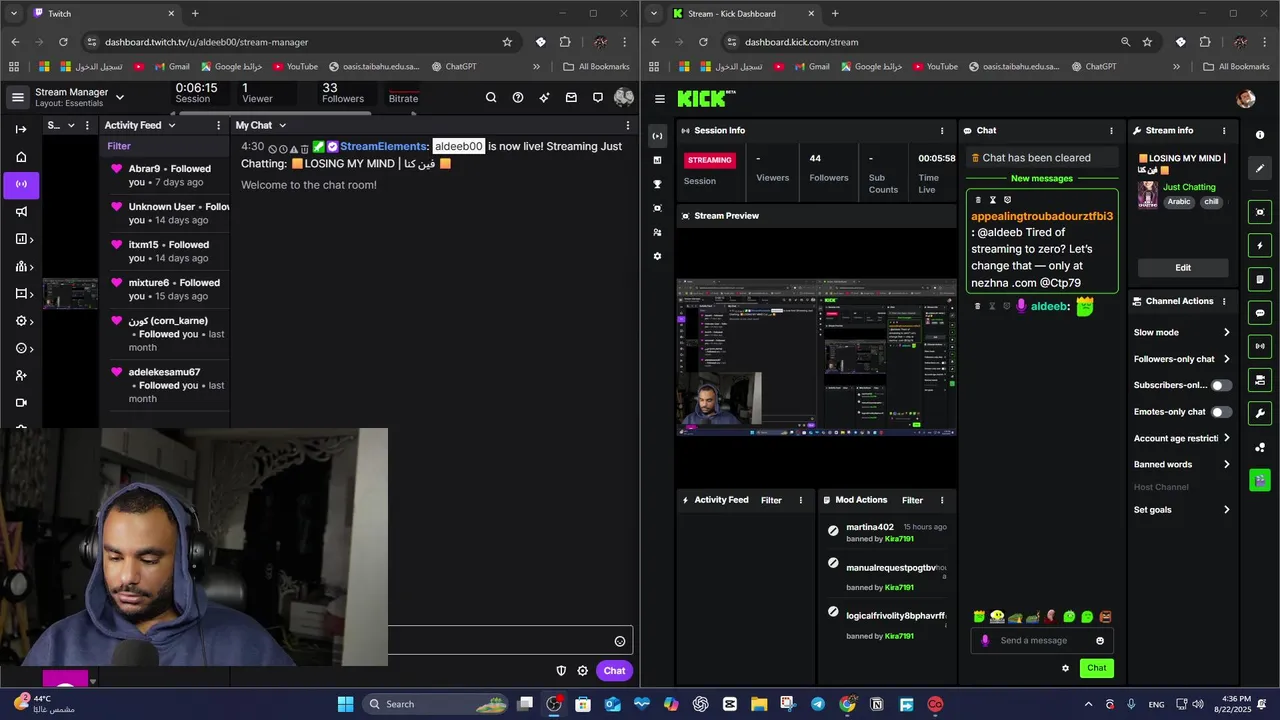Screen dimensions: 1280x720
Task: Open My Chat three-dot options menu
Action: point(628,125)
